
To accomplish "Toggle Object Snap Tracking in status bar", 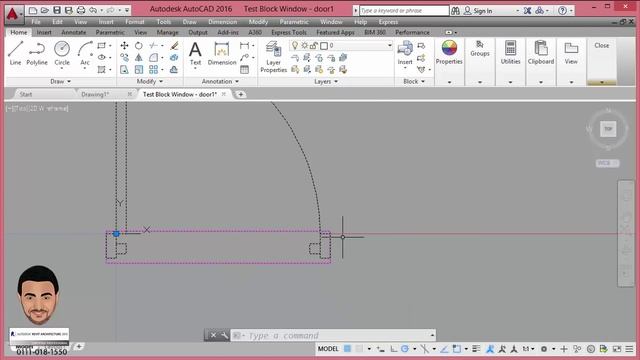I will click(444, 349).
